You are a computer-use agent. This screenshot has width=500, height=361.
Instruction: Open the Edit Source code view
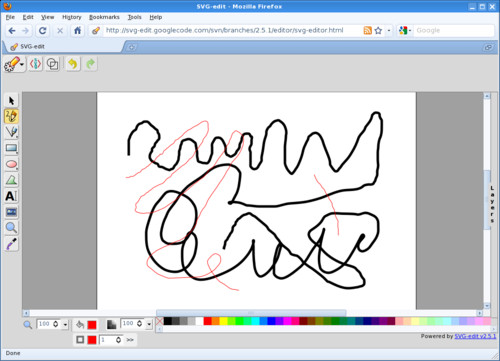tap(36, 64)
